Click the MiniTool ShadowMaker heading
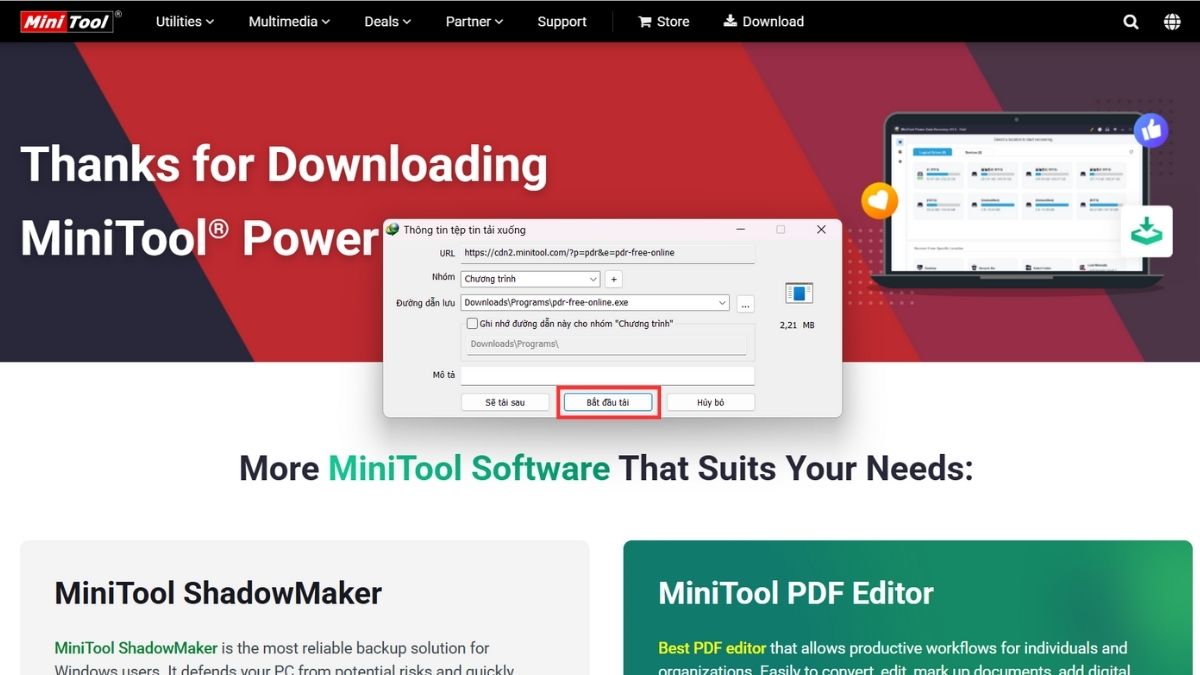Screen dimensions: 1200x675 click(218, 593)
